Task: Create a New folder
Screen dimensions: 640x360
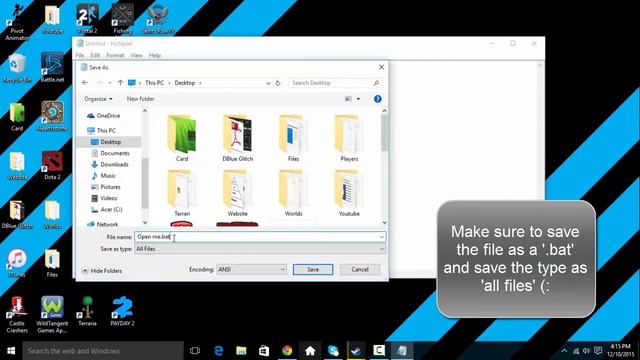Action: (140, 99)
